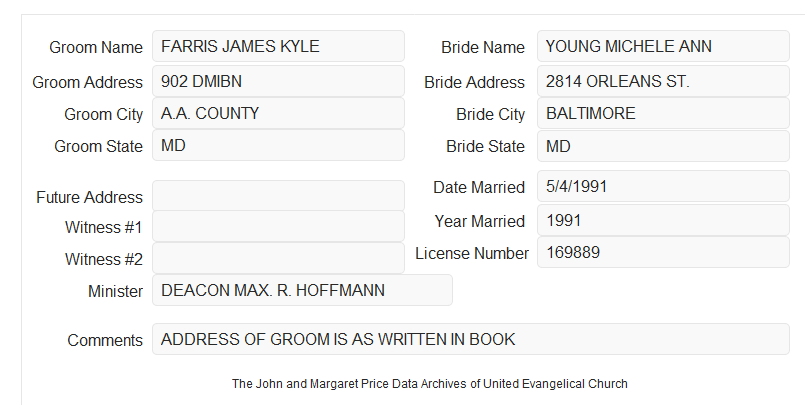
Task: Click the Comments label
Action: (105, 340)
